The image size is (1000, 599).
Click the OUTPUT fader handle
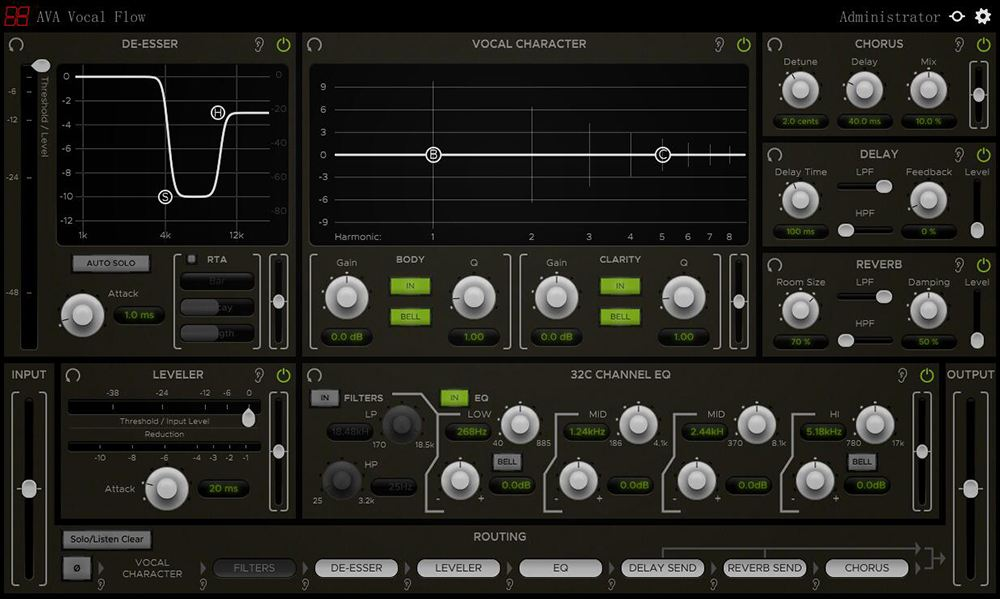[970, 489]
